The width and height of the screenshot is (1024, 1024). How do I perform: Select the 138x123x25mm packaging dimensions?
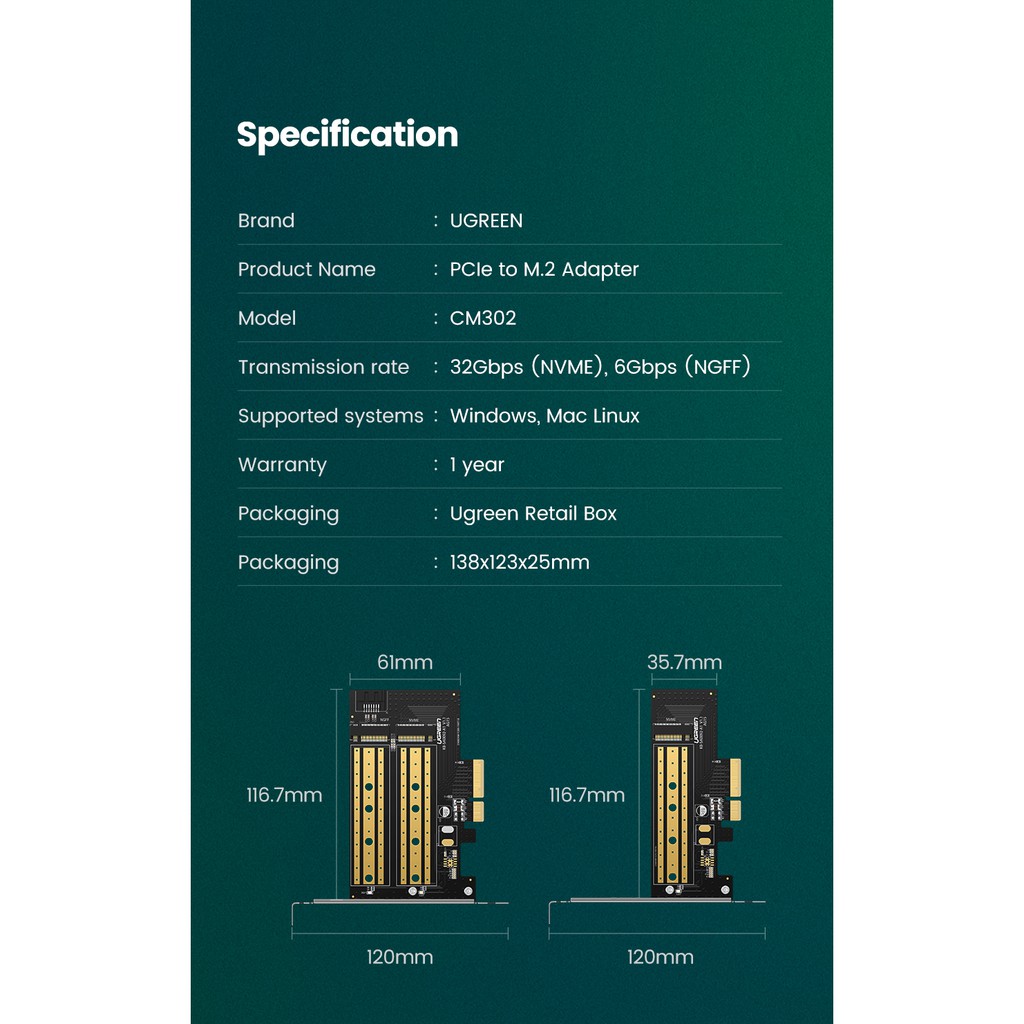[x=519, y=563]
